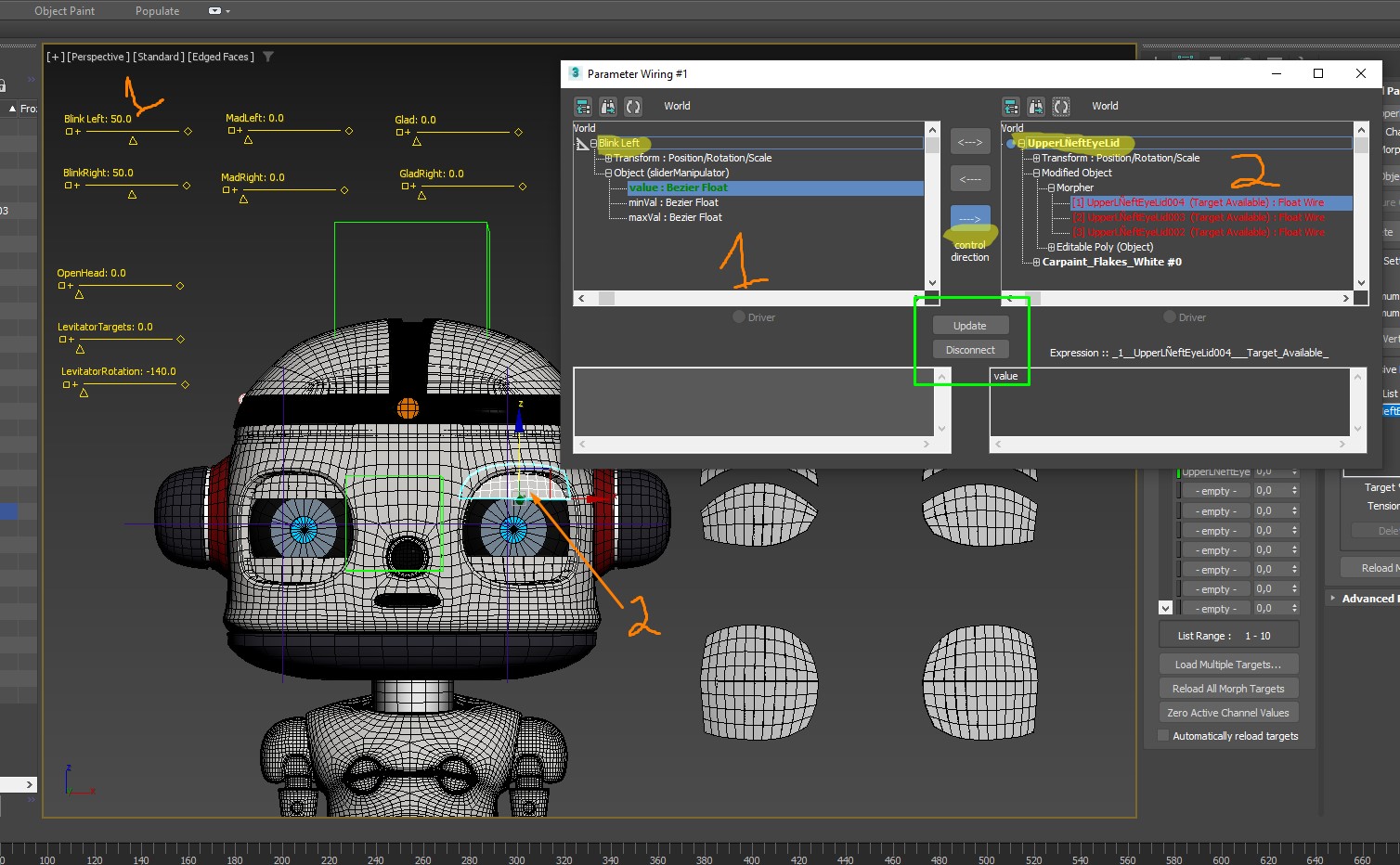Click Zero Active Channel Values button
The height and width of the screenshot is (865, 1400).
coord(1227,713)
